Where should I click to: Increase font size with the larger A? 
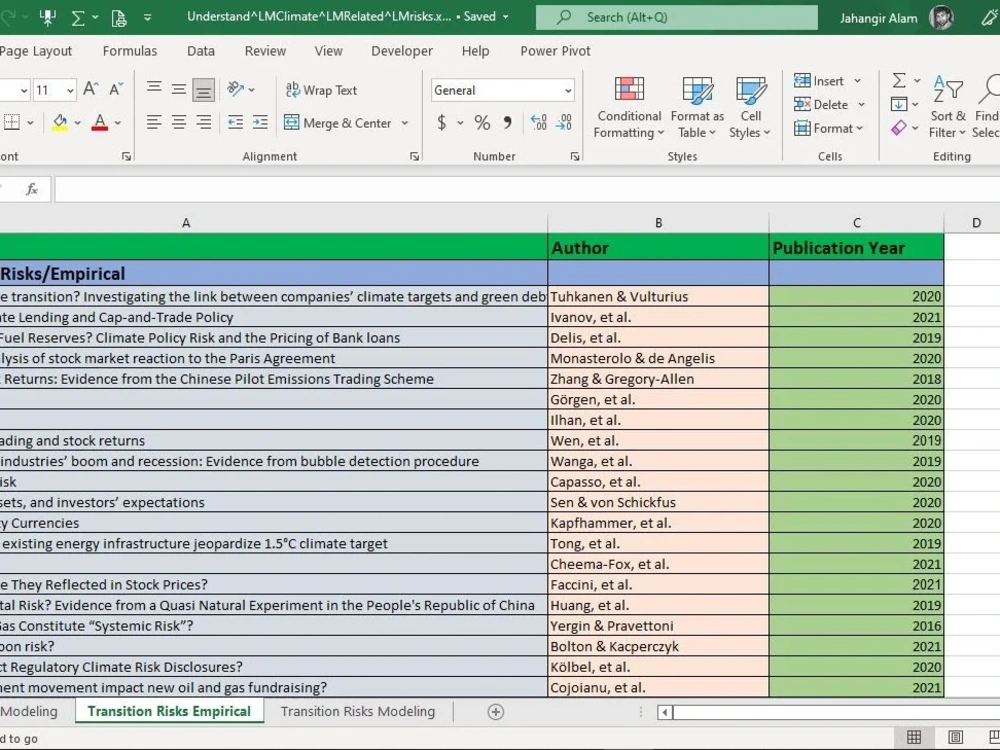91,89
